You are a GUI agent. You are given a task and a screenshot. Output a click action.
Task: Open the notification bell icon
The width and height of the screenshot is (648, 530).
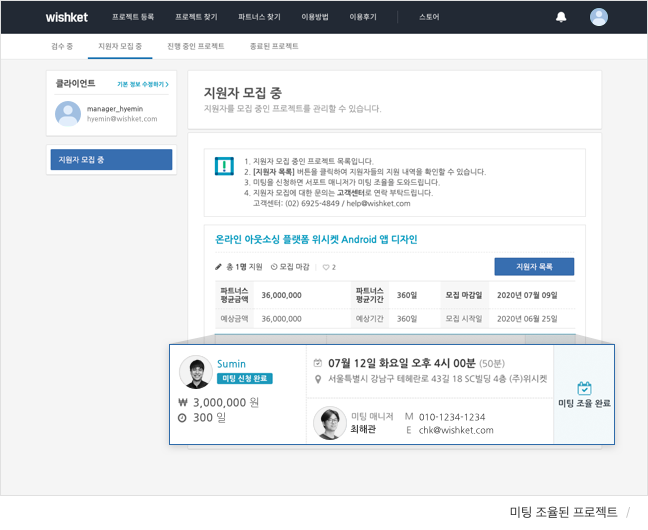(x=561, y=17)
